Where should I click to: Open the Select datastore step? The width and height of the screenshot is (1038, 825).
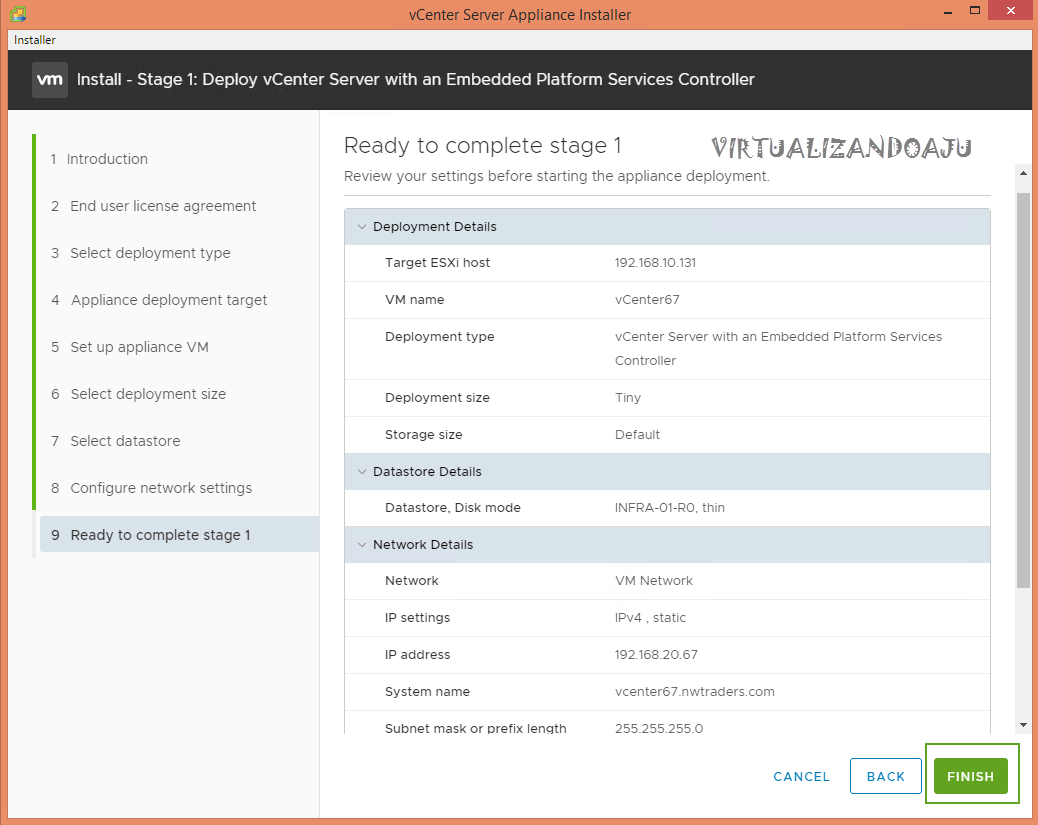tap(124, 441)
